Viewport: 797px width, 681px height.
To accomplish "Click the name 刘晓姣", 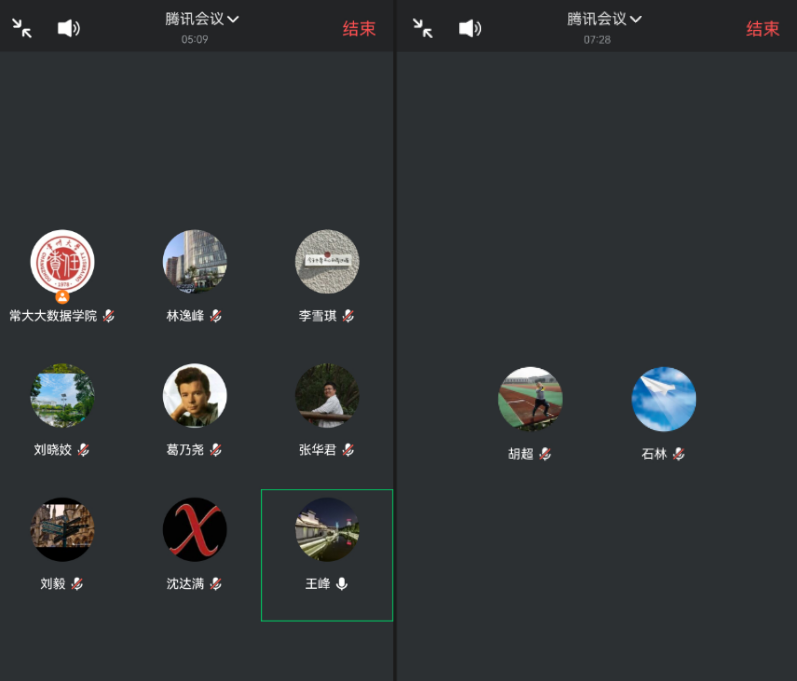I will tap(53, 450).
